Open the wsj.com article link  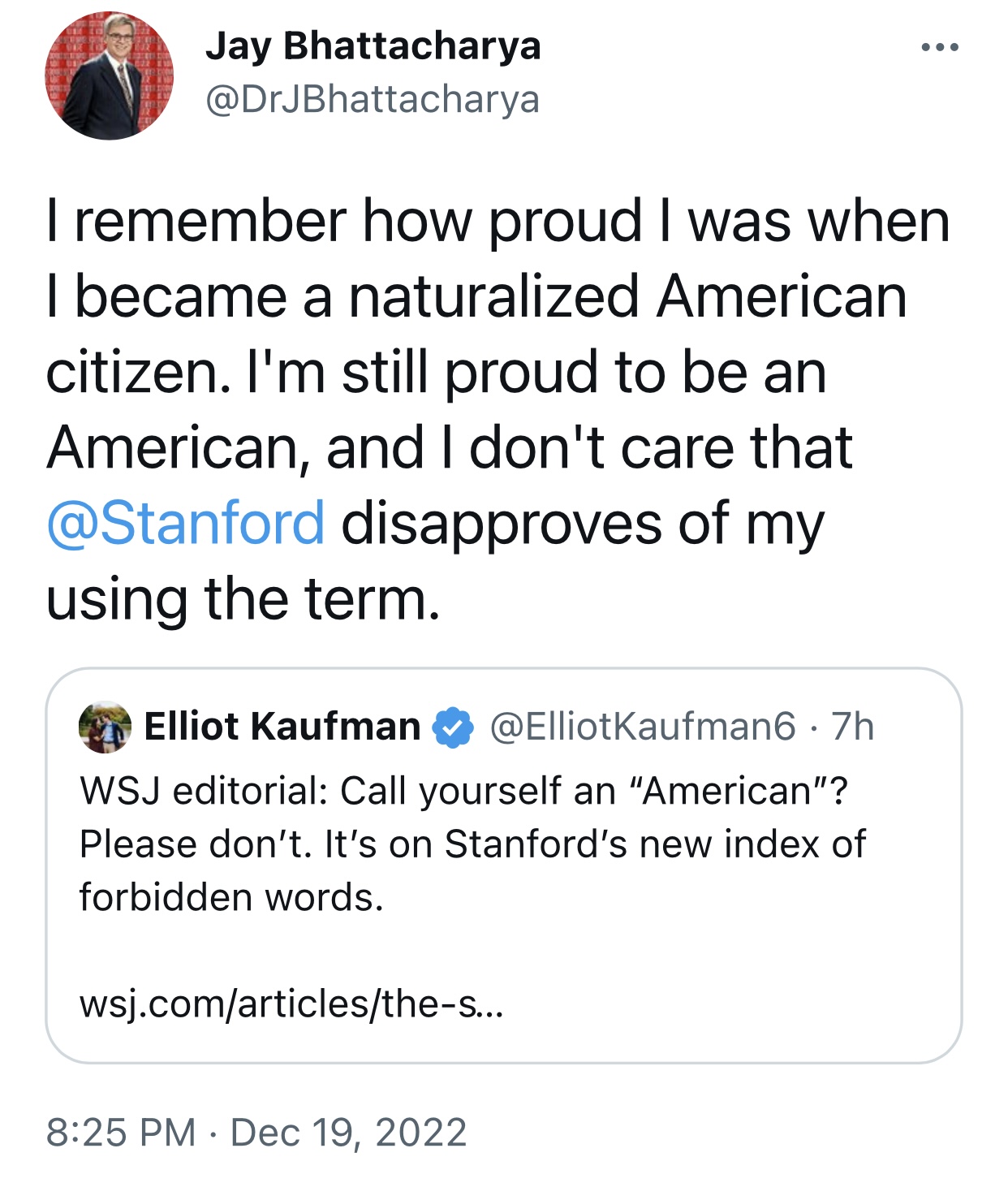pyautogui.click(x=291, y=1004)
